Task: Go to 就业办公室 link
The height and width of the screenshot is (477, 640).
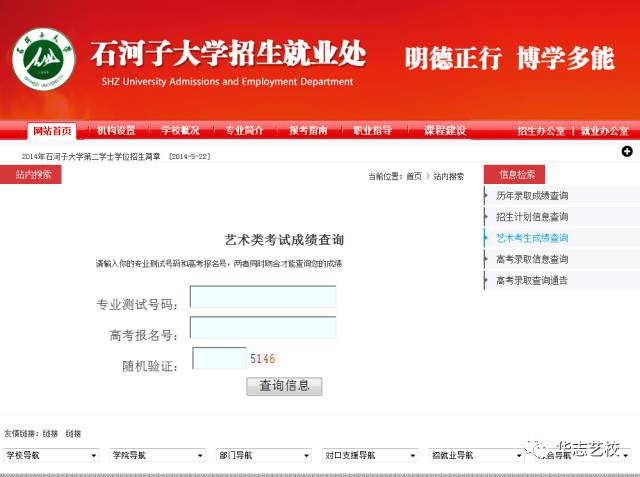Action: (x=604, y=131)
